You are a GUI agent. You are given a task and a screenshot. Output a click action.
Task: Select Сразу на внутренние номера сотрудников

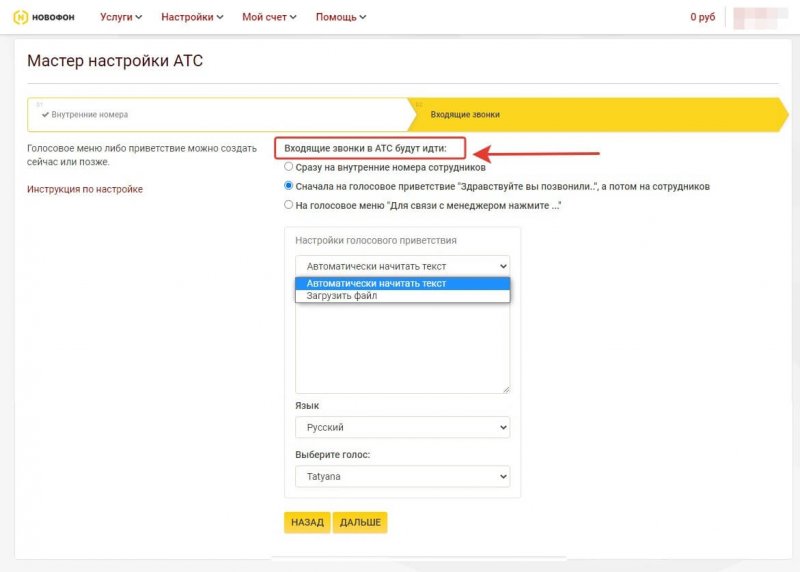(x=289, y=167)
